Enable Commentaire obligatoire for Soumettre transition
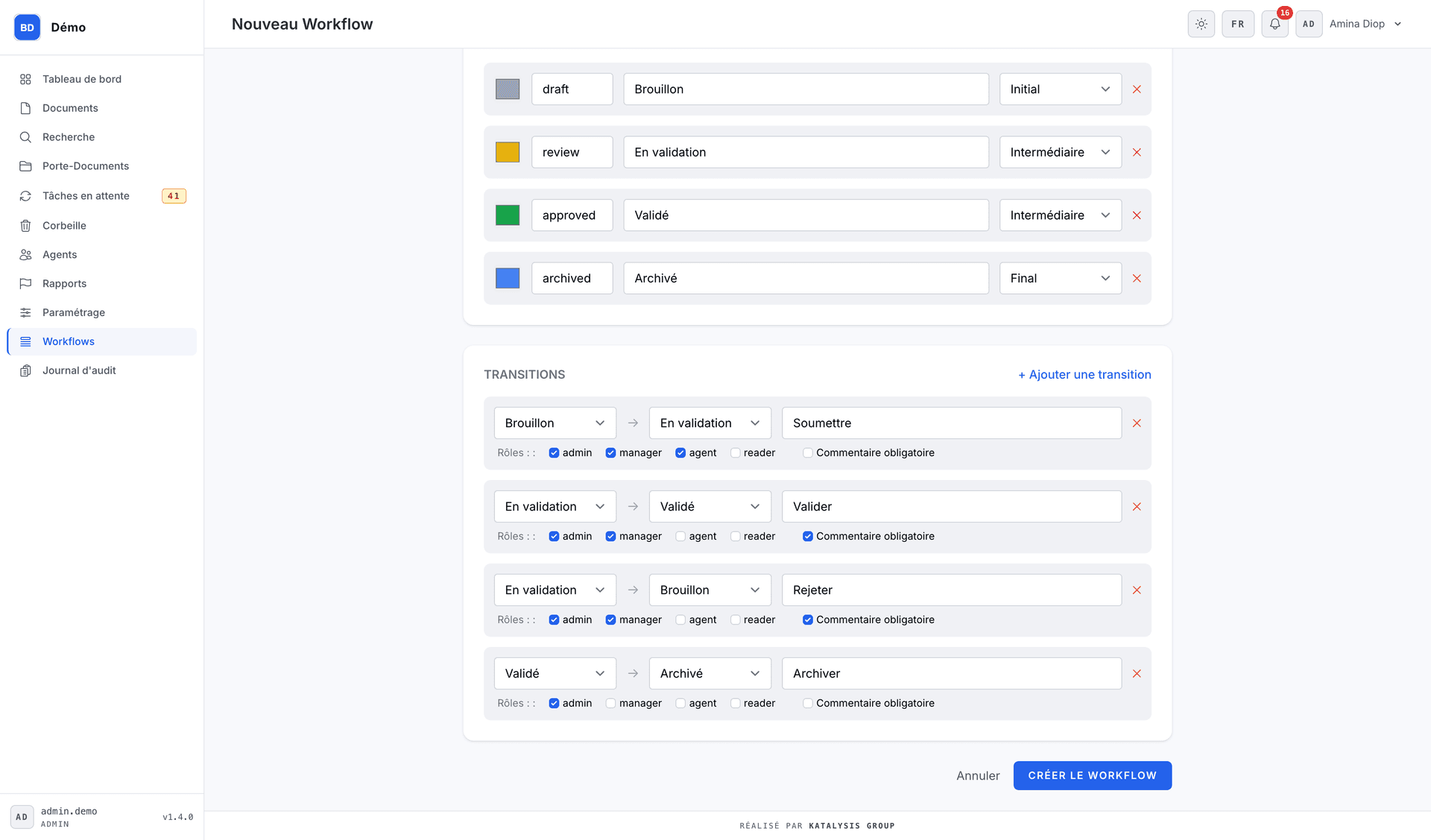This screenshot has width=1431, height=840. (808, 453)
